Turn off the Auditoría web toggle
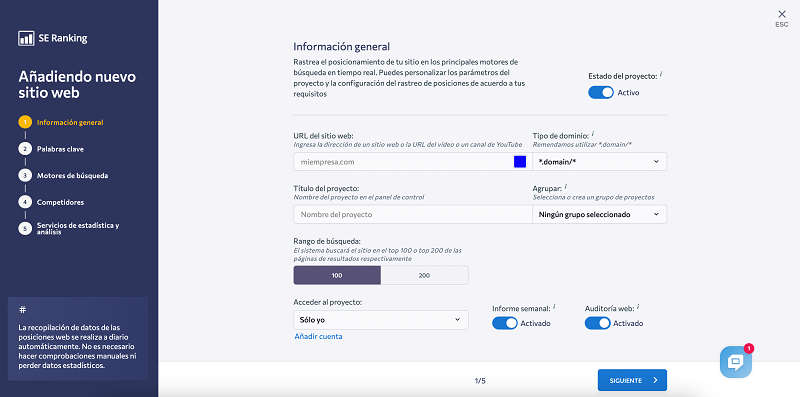This screenshot has height=397, width=800. (x=597, y=323)
